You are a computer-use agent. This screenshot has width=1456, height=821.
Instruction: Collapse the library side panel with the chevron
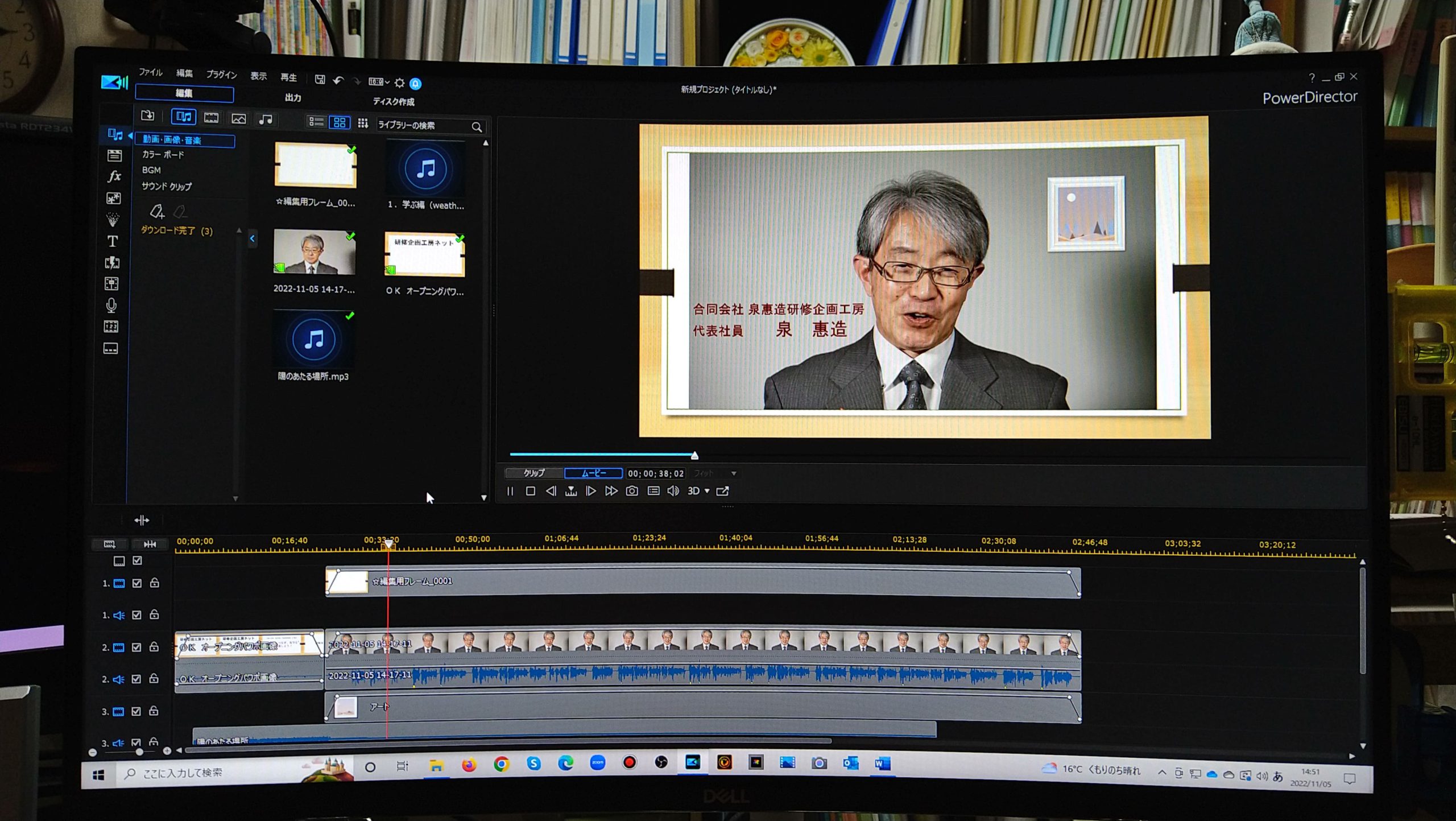(x=252, y=238)
